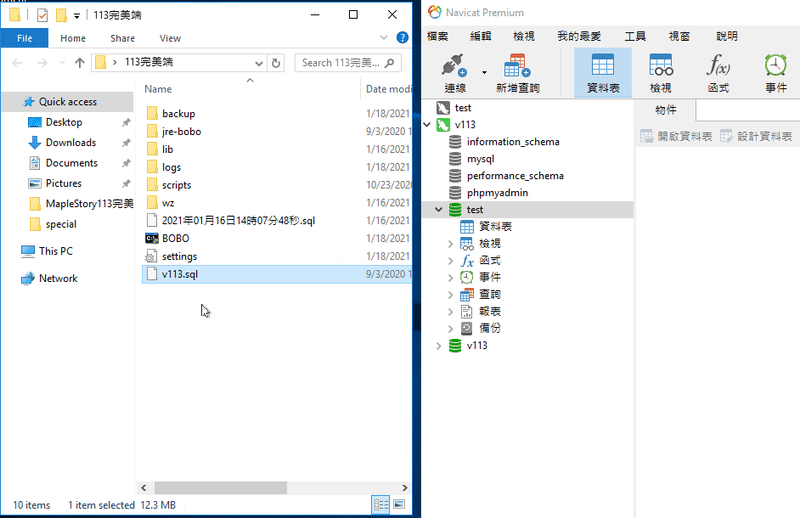Collapse the v113 connection in Navicat
This screenshot has width=800, height=518.
coord(428,125)
